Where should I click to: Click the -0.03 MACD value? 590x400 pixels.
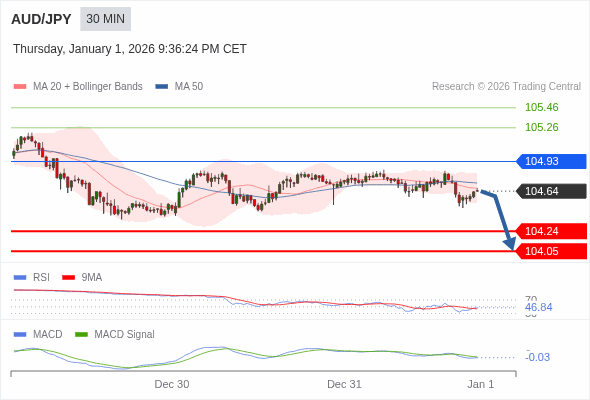pyautogui.click(x=537, y=357)
